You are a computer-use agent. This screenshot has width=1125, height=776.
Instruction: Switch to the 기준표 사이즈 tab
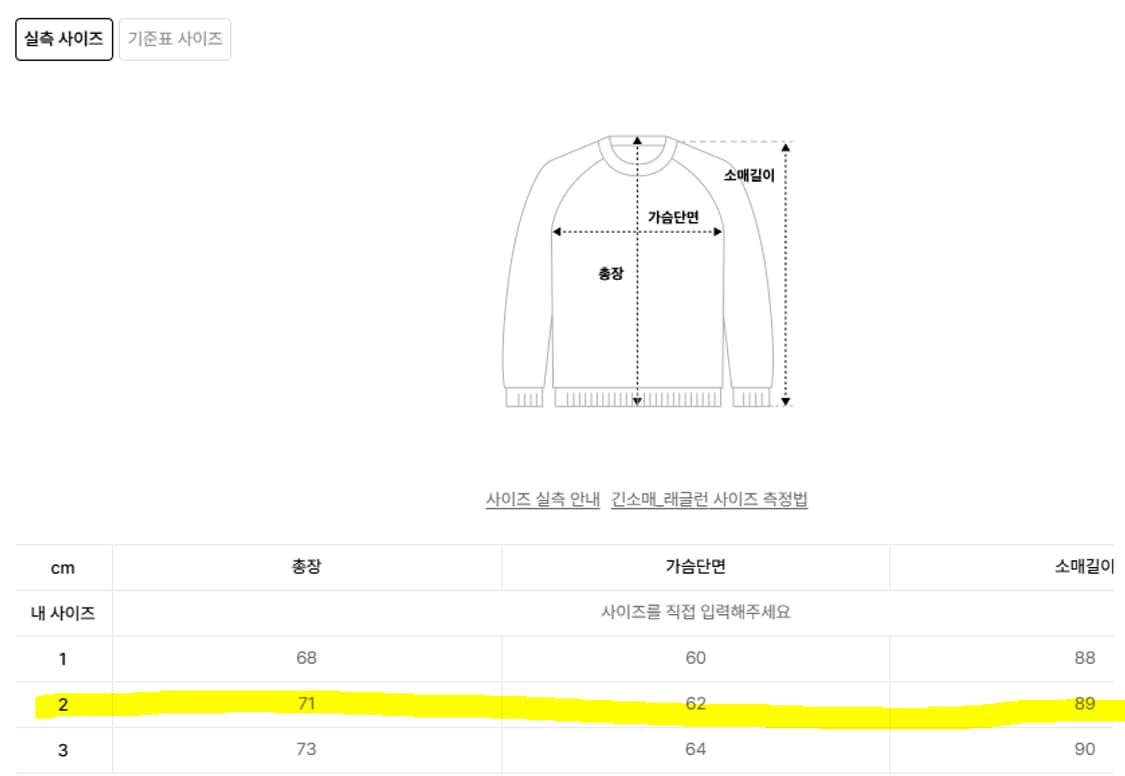point(176,38)
